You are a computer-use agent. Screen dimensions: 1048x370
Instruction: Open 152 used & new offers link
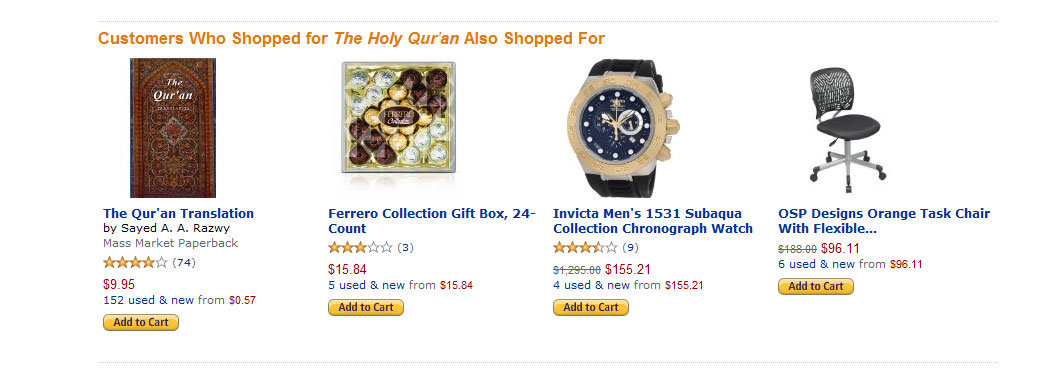pyautogui.click(x=148, y=300)
